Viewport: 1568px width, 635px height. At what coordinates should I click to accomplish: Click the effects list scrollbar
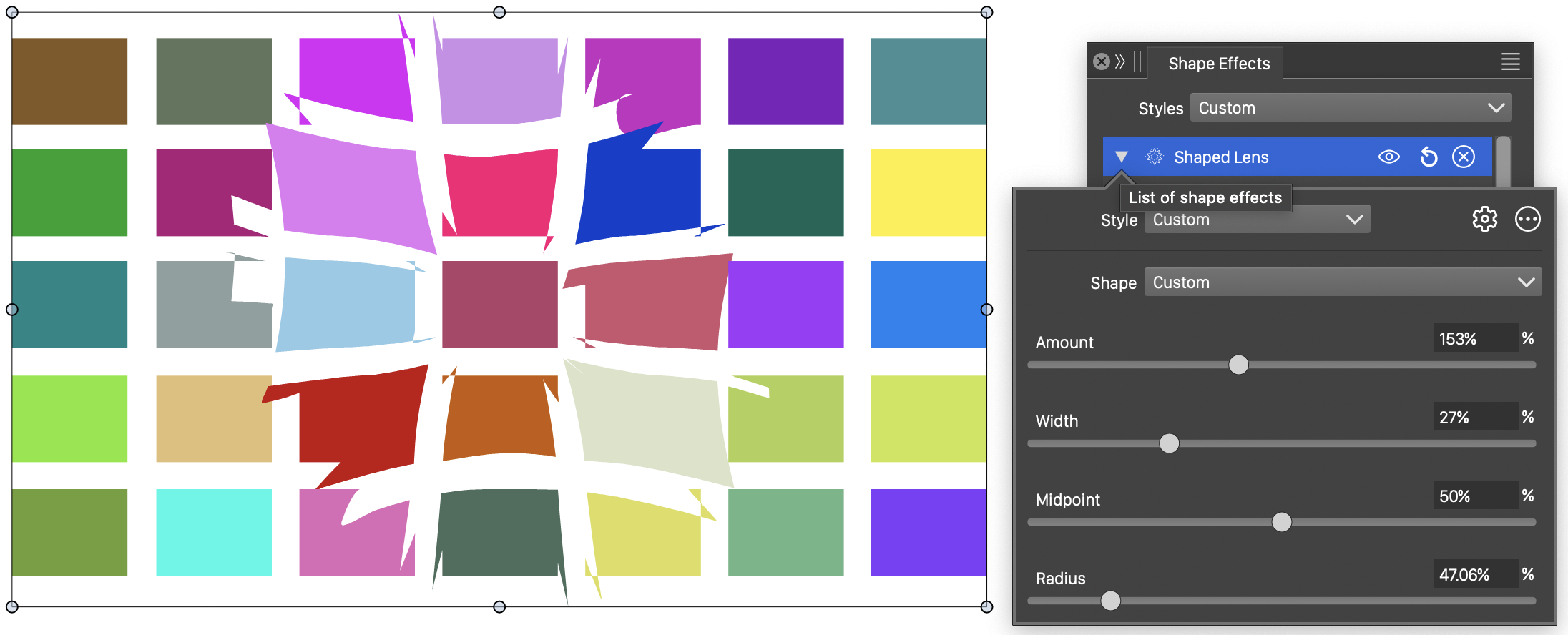click(x=1504, y=161)
